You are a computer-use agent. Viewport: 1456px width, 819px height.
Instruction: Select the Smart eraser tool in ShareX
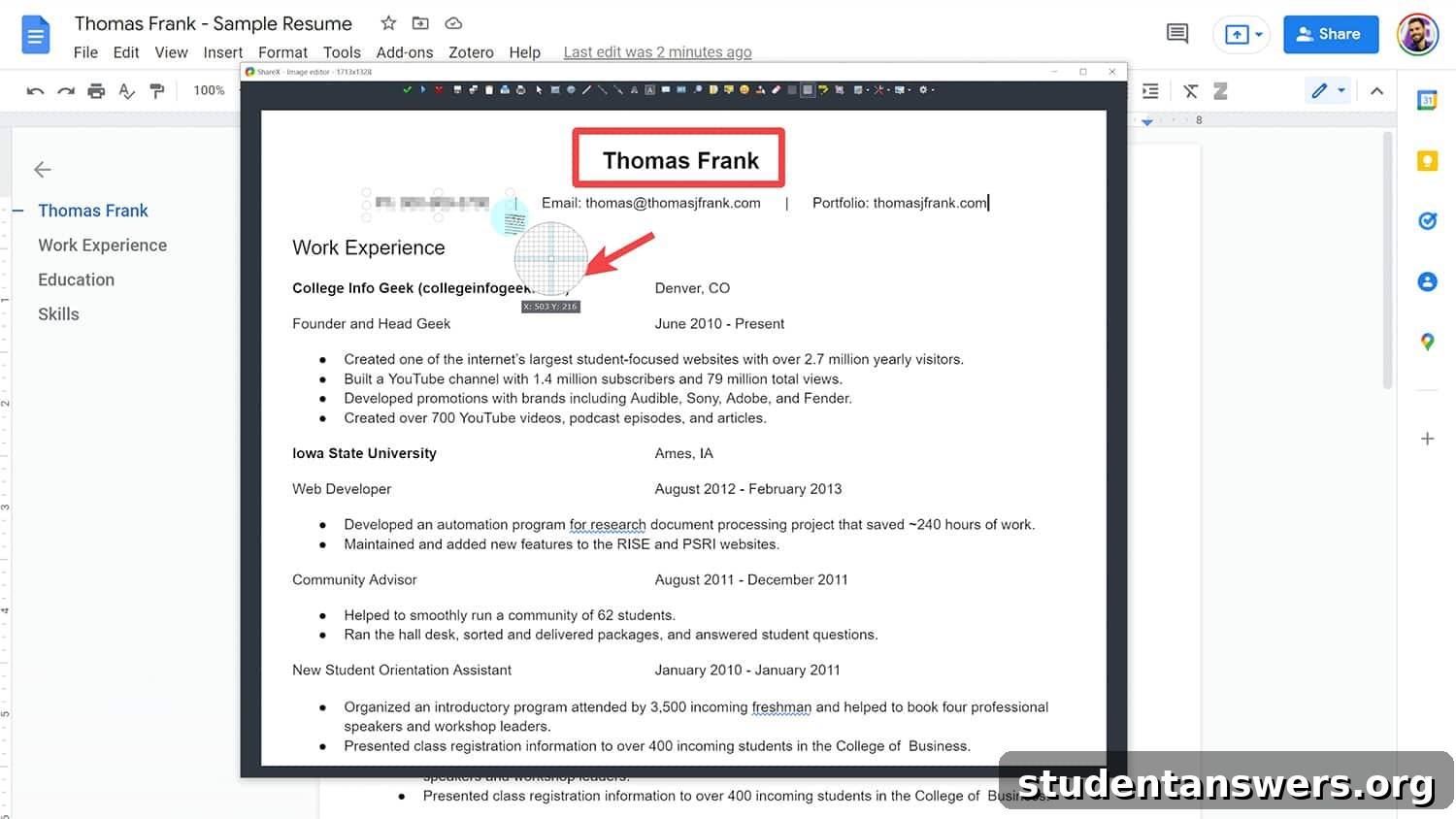777,89
